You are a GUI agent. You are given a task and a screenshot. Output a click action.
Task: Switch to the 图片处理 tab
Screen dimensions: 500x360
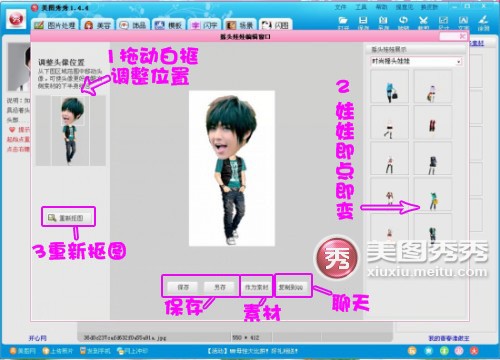[55, 25]
